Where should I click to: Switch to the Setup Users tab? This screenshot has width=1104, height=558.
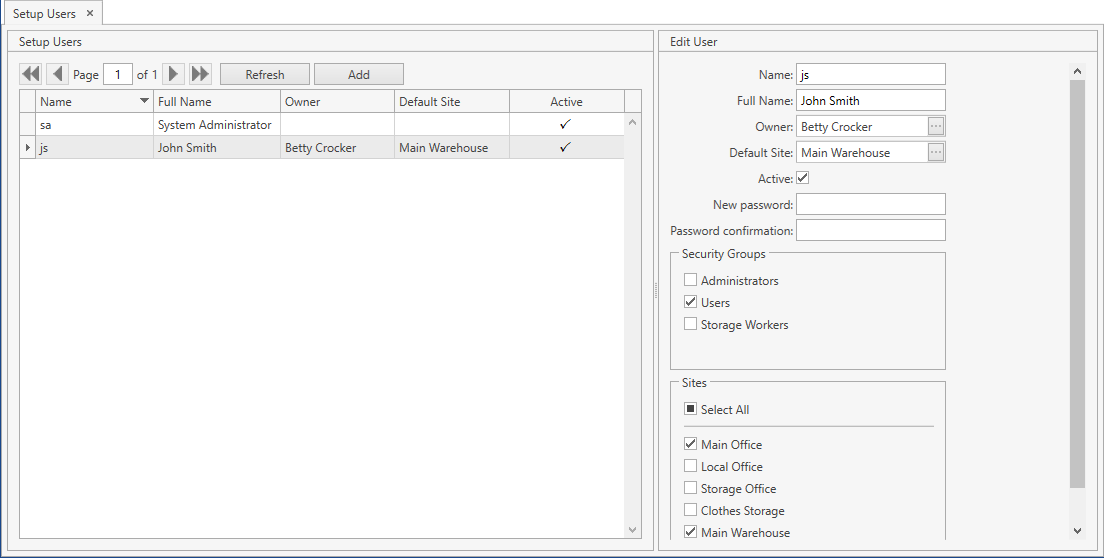(x=44, y=14)
